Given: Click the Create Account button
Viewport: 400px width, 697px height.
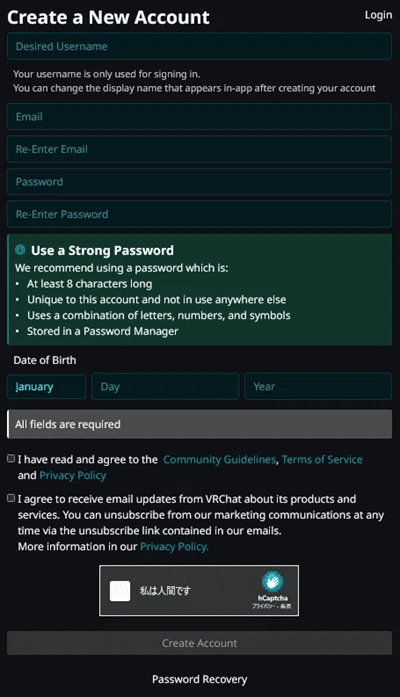Looking at the screenshot, I should (x=200, y=643).
